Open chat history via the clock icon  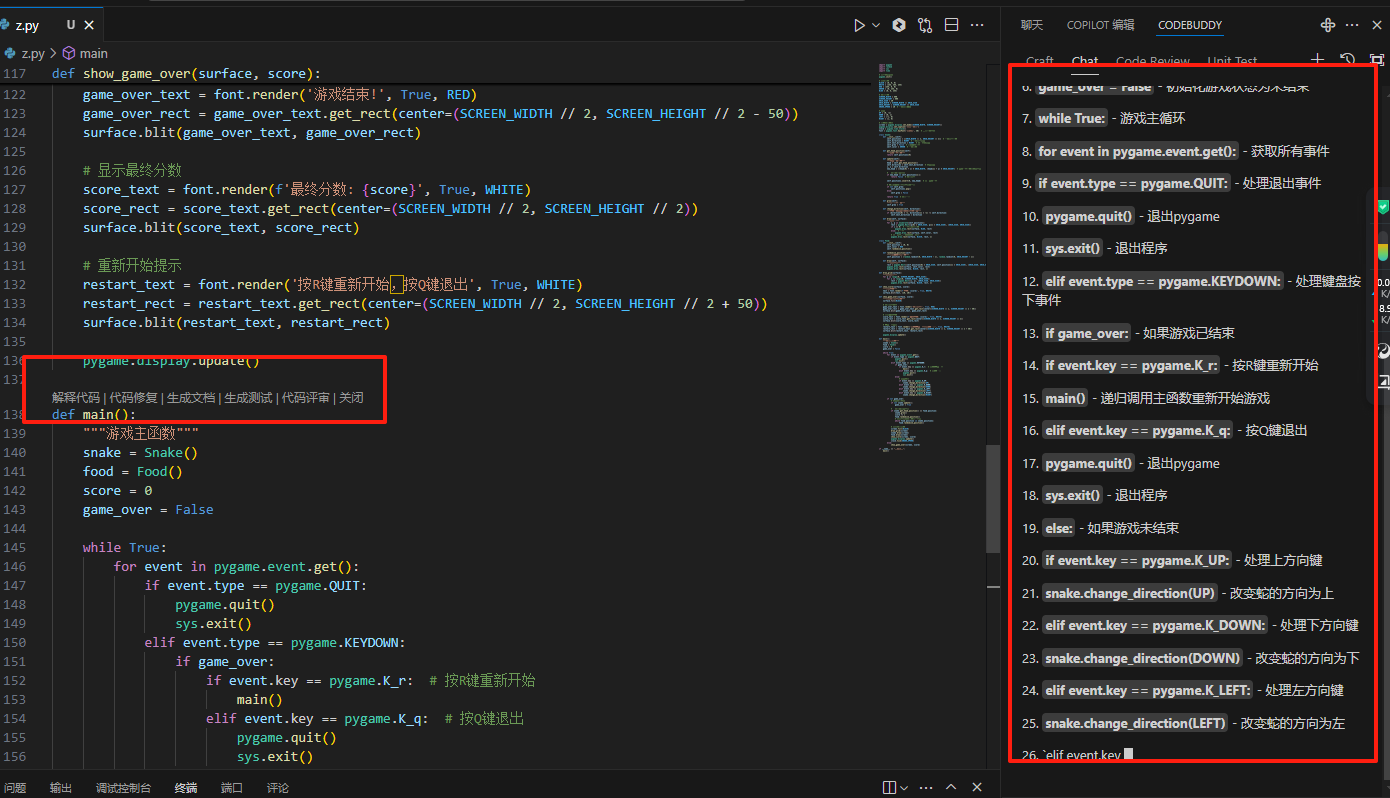1346,60
